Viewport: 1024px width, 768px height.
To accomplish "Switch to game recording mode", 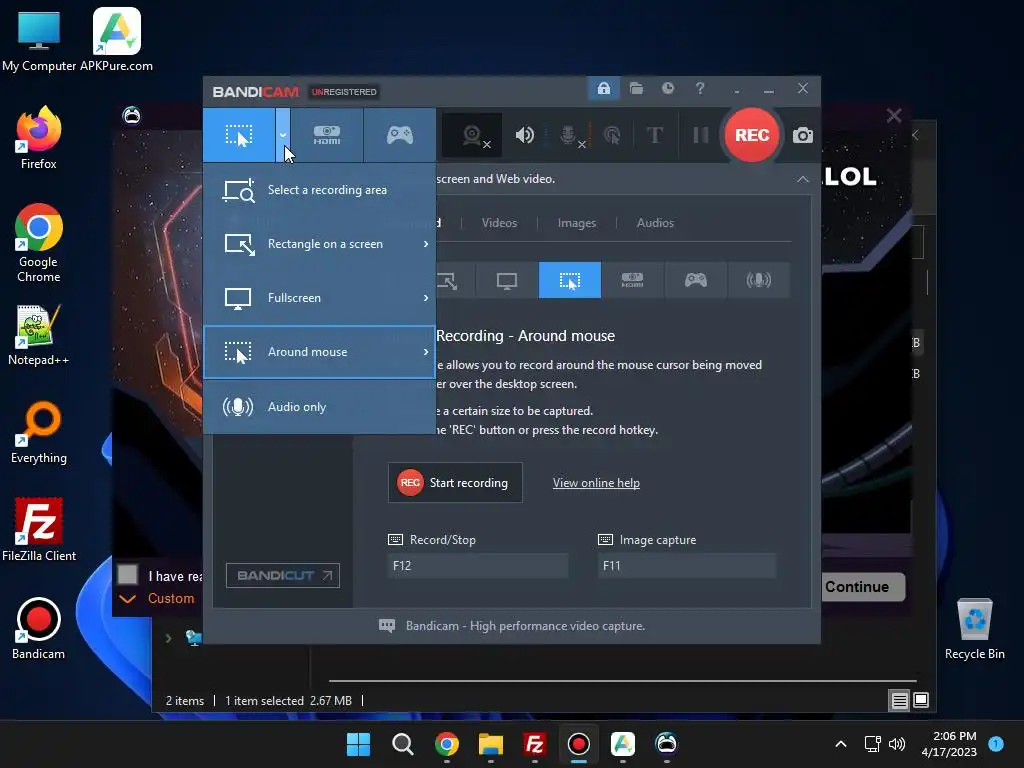I will 400,135.
